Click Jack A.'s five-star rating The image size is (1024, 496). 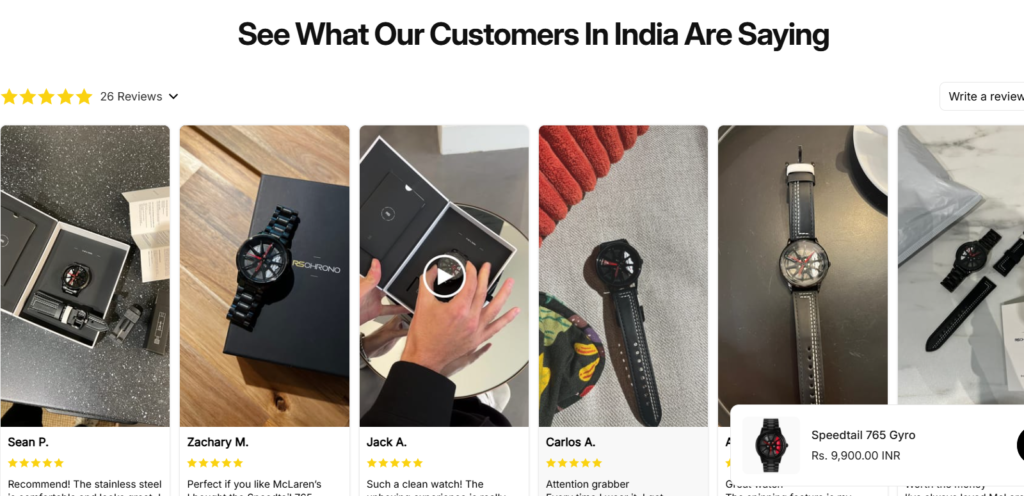394,463
